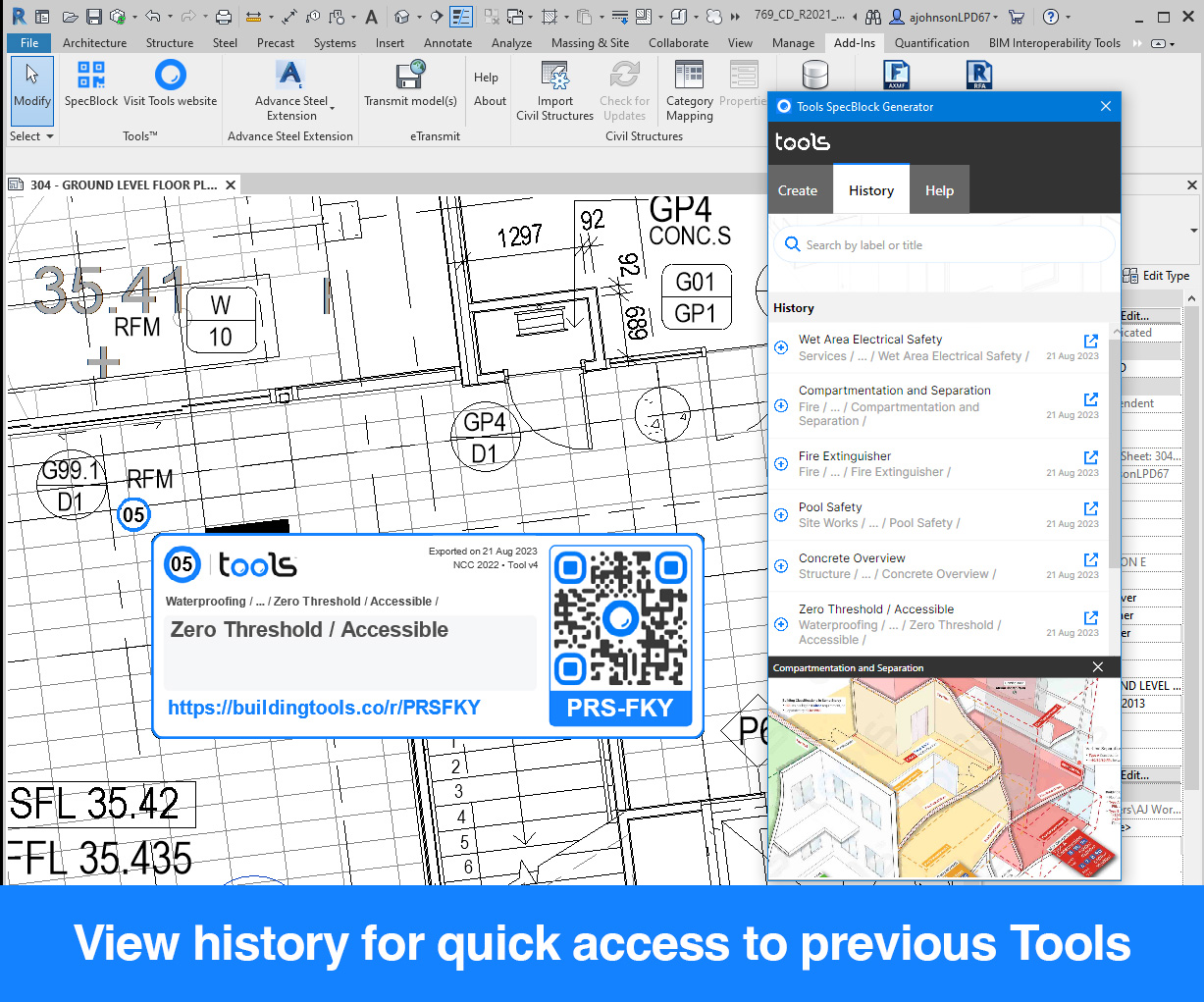The image size is (1204, 1002).
Task: Click the binoculars search icon in title bar
Action: (873, 17)
